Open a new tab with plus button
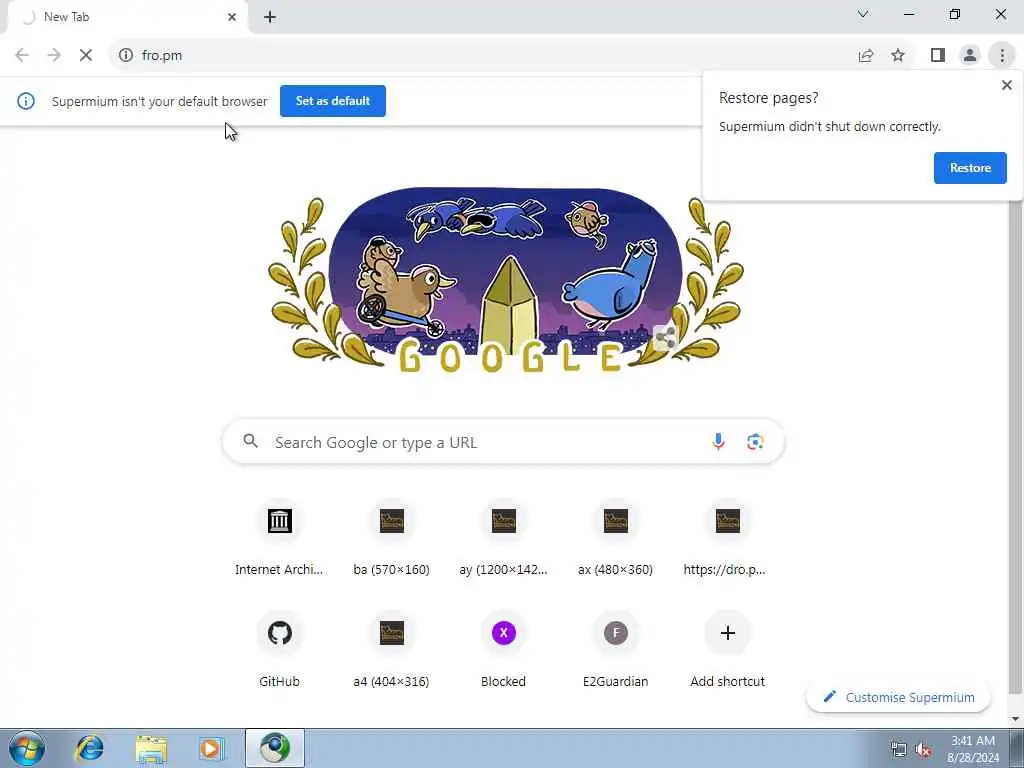 point(270,18)
